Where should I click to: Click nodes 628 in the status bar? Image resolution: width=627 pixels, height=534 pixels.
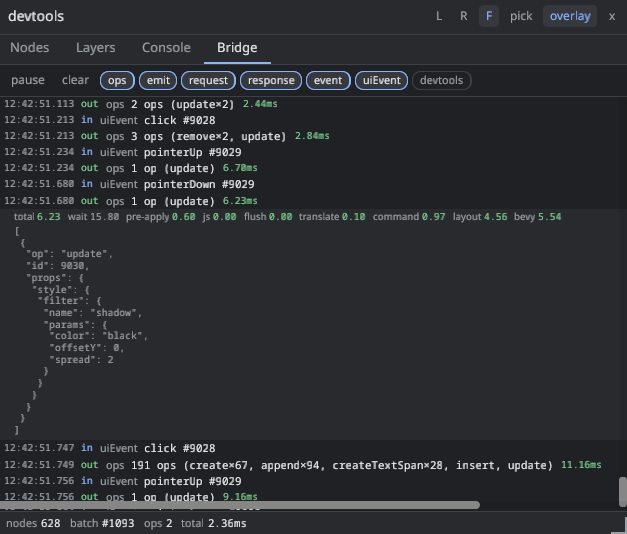click(x=33, y=523)
